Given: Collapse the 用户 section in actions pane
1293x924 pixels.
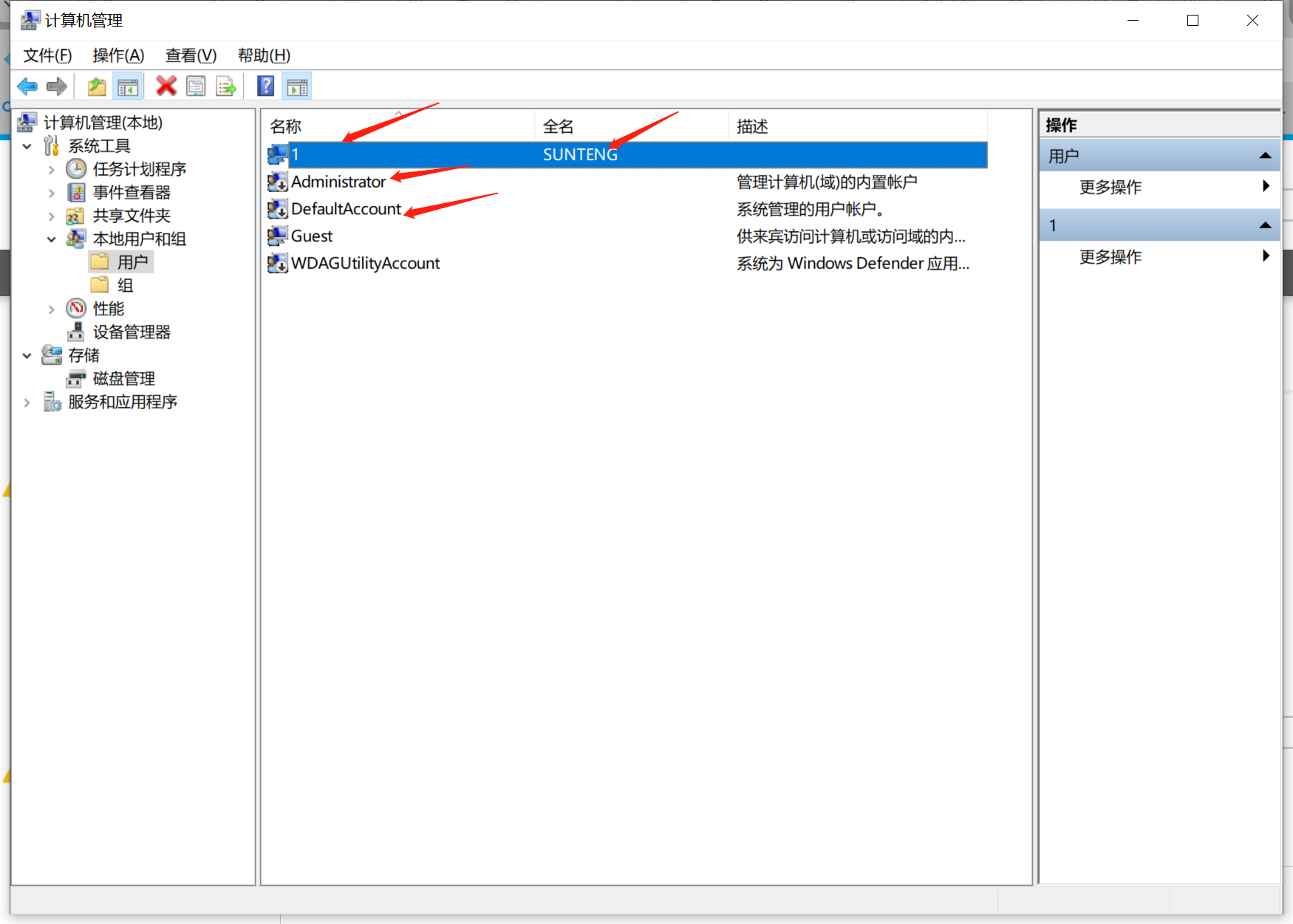Looking at the screenshot, I should click(x=1265, y=156).
